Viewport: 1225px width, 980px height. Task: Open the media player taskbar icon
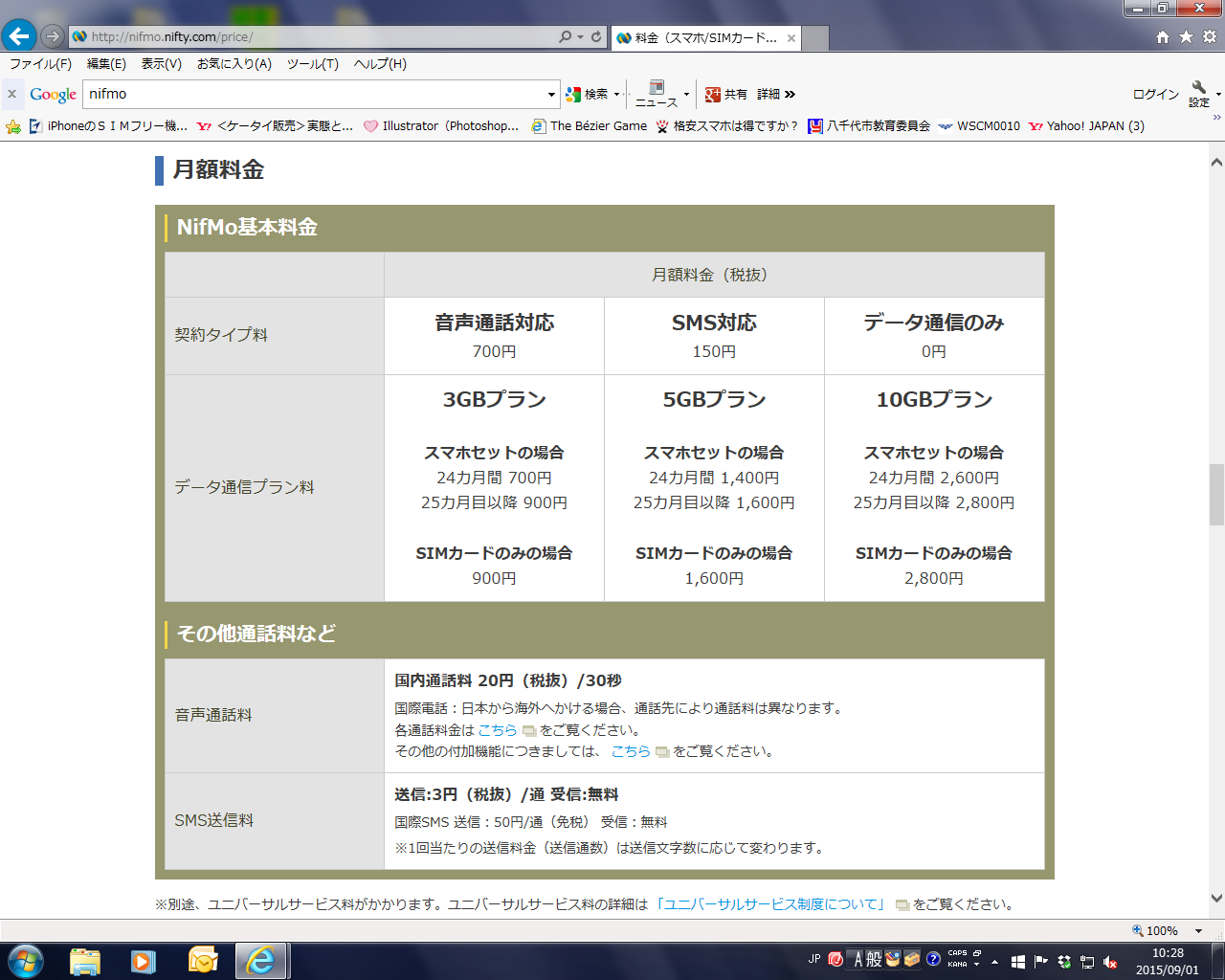coord(144,961)
